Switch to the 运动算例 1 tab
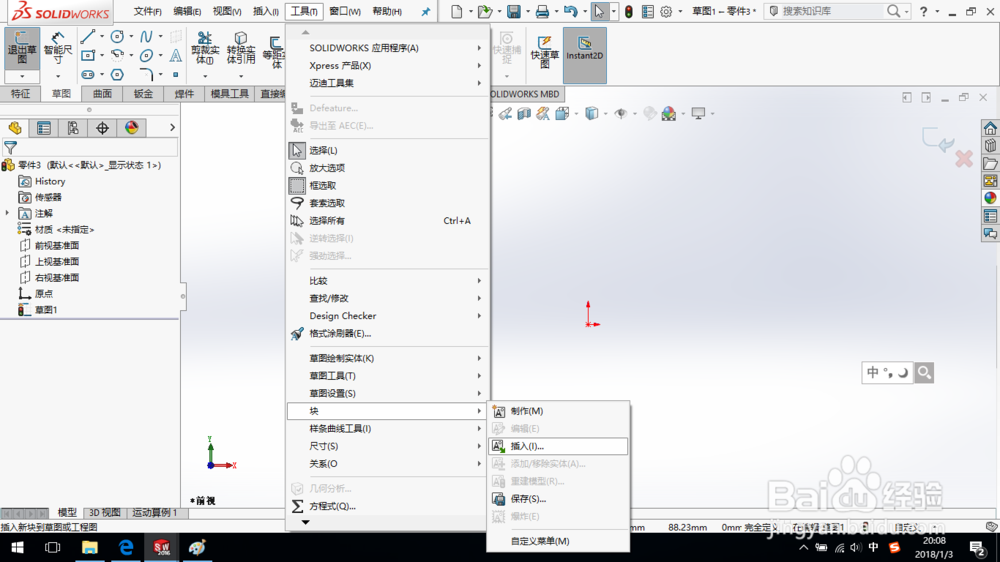Image resolution: width=1000 pixels, height=562 pixels. [x=155, y=512]
